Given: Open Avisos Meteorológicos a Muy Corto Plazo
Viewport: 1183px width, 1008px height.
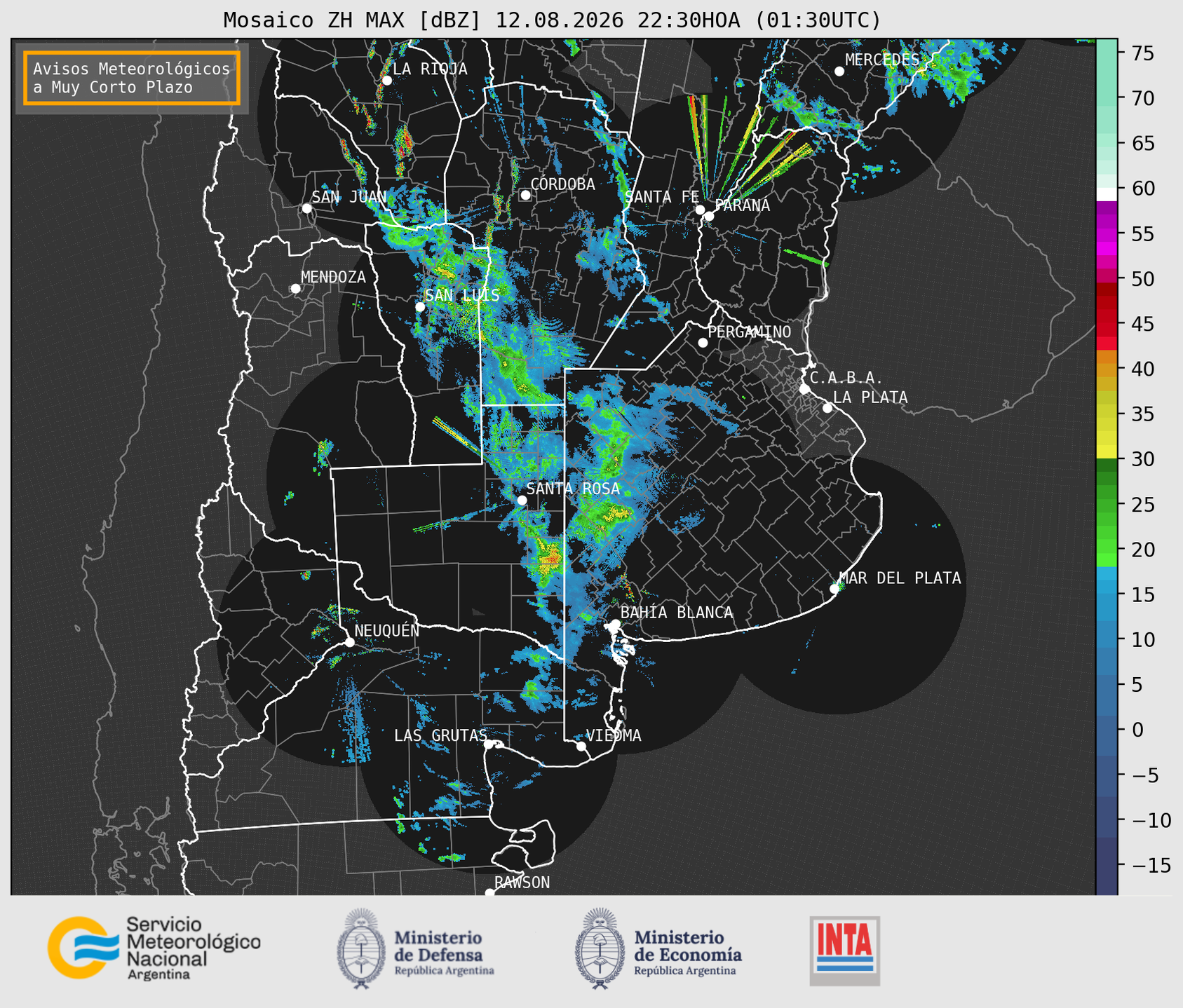Looking at the screenshot, I should tap(132, 78).
